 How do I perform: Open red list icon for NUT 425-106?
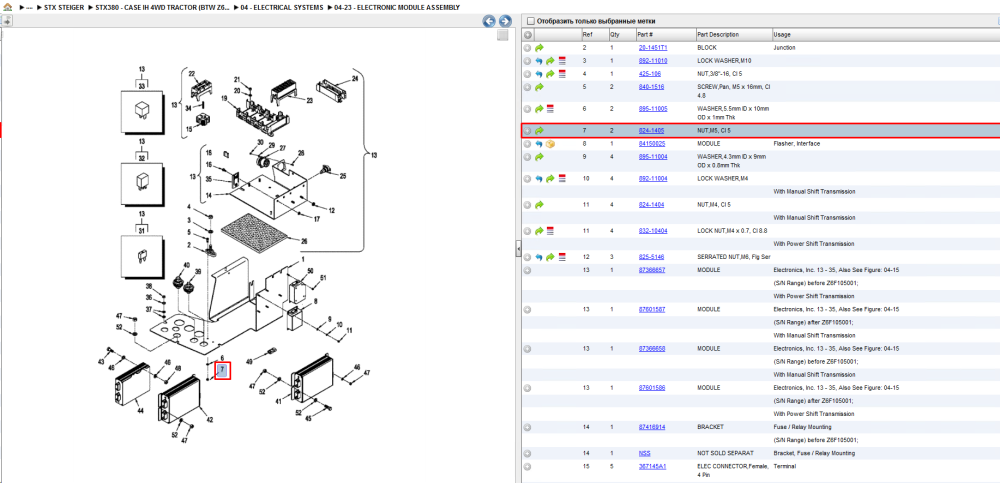pos(562,74)
